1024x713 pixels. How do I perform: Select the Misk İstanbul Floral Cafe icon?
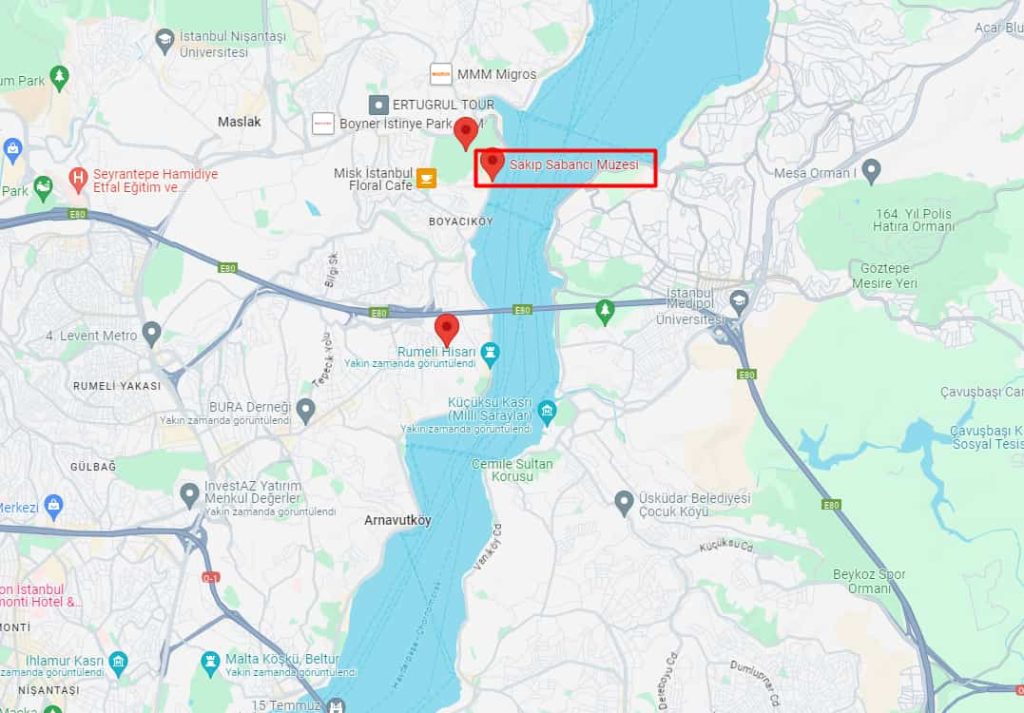pyautogui.click(x=426, y=178)
